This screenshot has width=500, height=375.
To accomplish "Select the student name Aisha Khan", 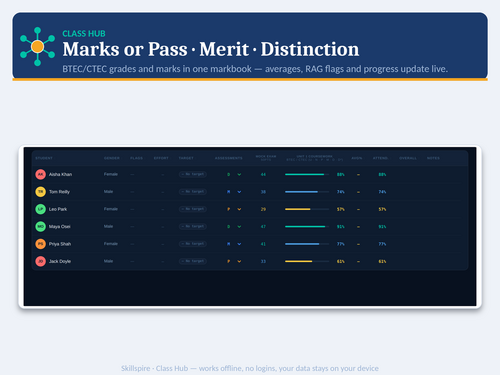I will [x=60, y=174].
